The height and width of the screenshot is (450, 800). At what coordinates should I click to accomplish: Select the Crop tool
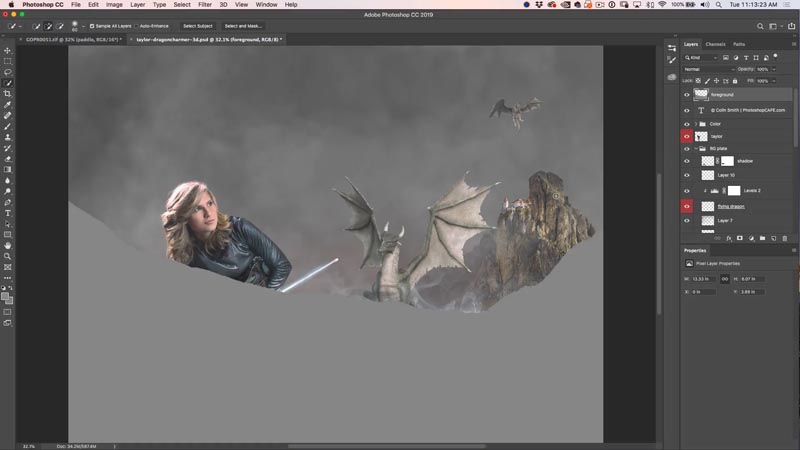8,94
